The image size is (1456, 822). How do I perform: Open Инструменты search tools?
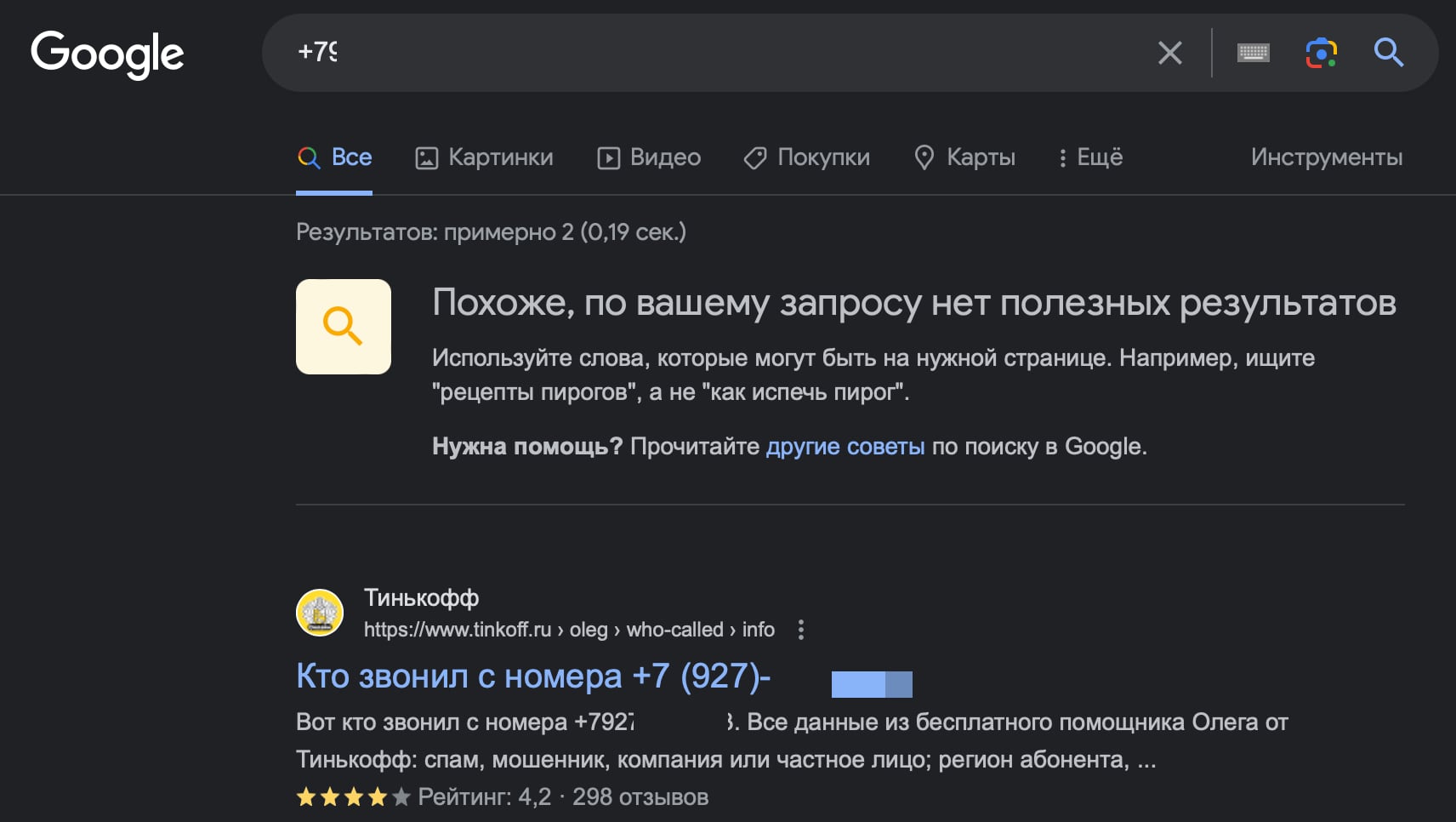point(1326,157)
